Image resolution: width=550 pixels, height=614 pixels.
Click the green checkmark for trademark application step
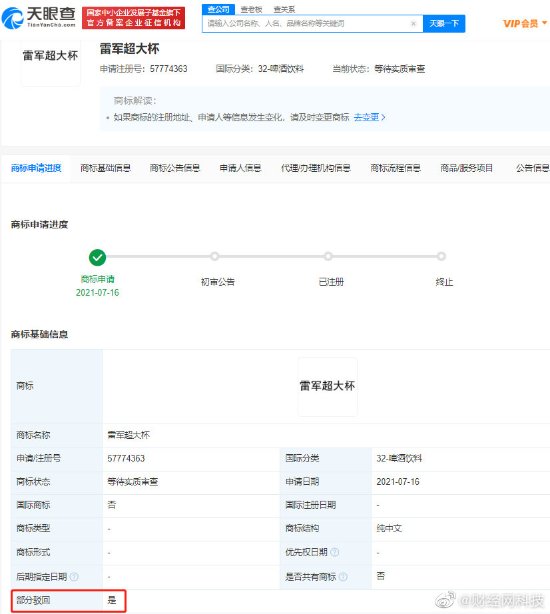97,257
